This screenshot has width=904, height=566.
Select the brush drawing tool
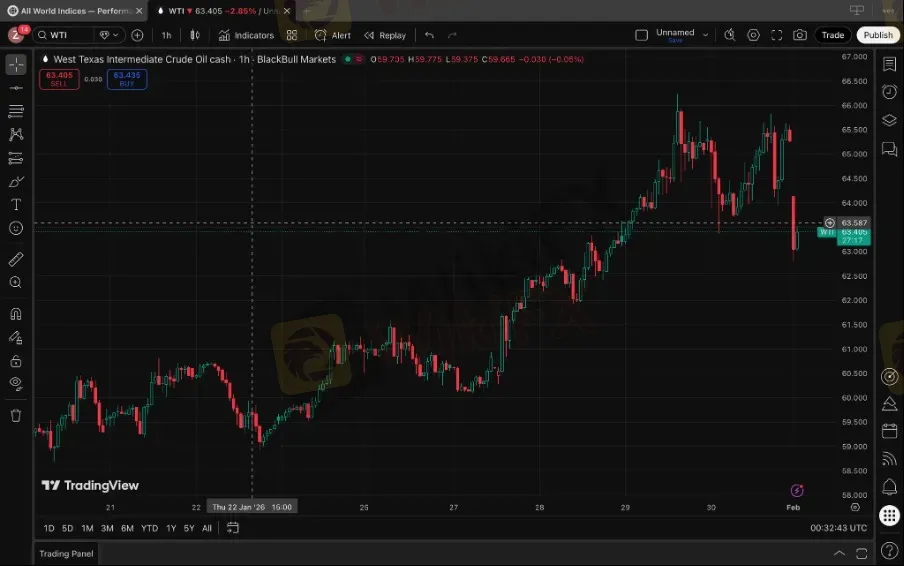pos(16,182)
